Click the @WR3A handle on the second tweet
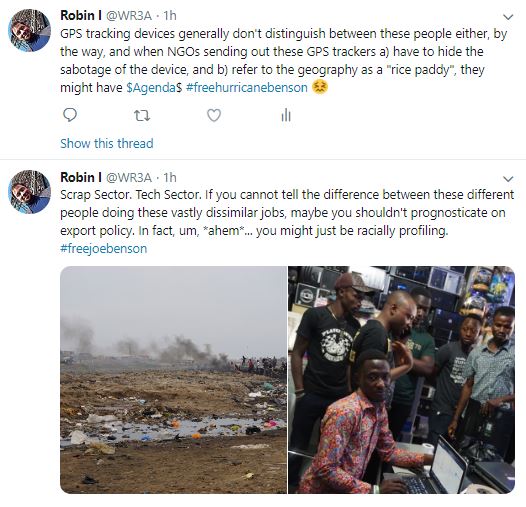Viewport: 526px width, 507px height. (129, 178)
